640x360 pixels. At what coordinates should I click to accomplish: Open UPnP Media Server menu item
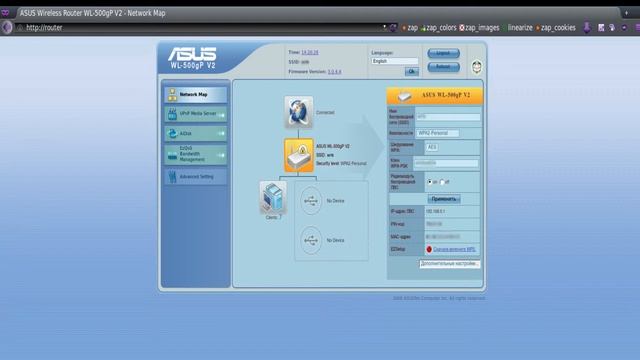coord(196,114)
